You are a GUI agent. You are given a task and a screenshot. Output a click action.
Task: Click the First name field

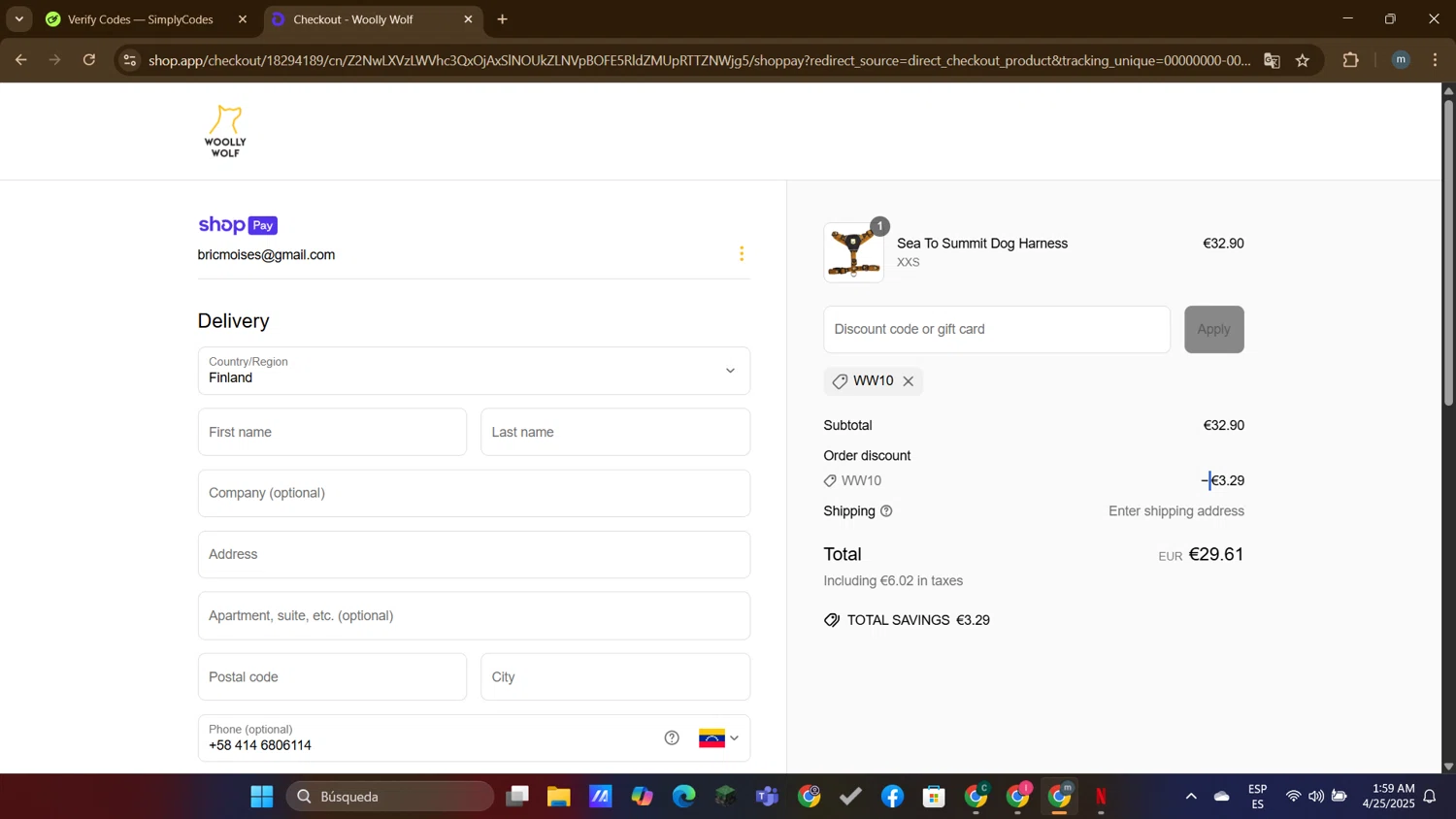[332, 432]
